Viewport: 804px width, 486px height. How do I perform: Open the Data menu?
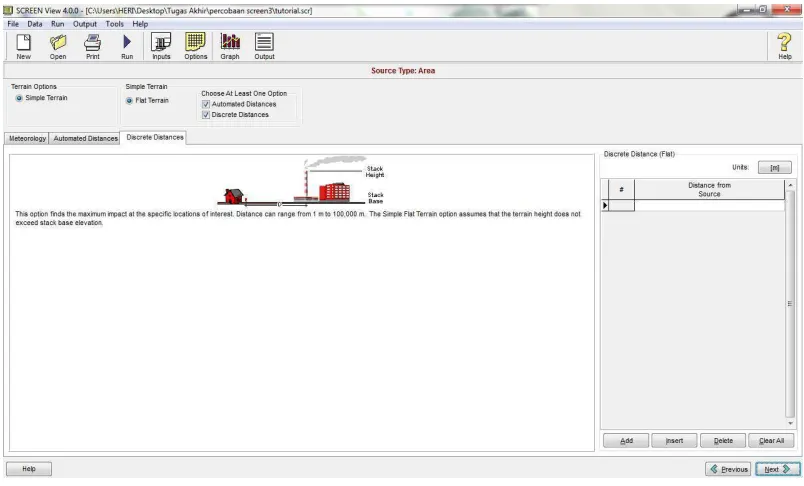click(35, 24)
